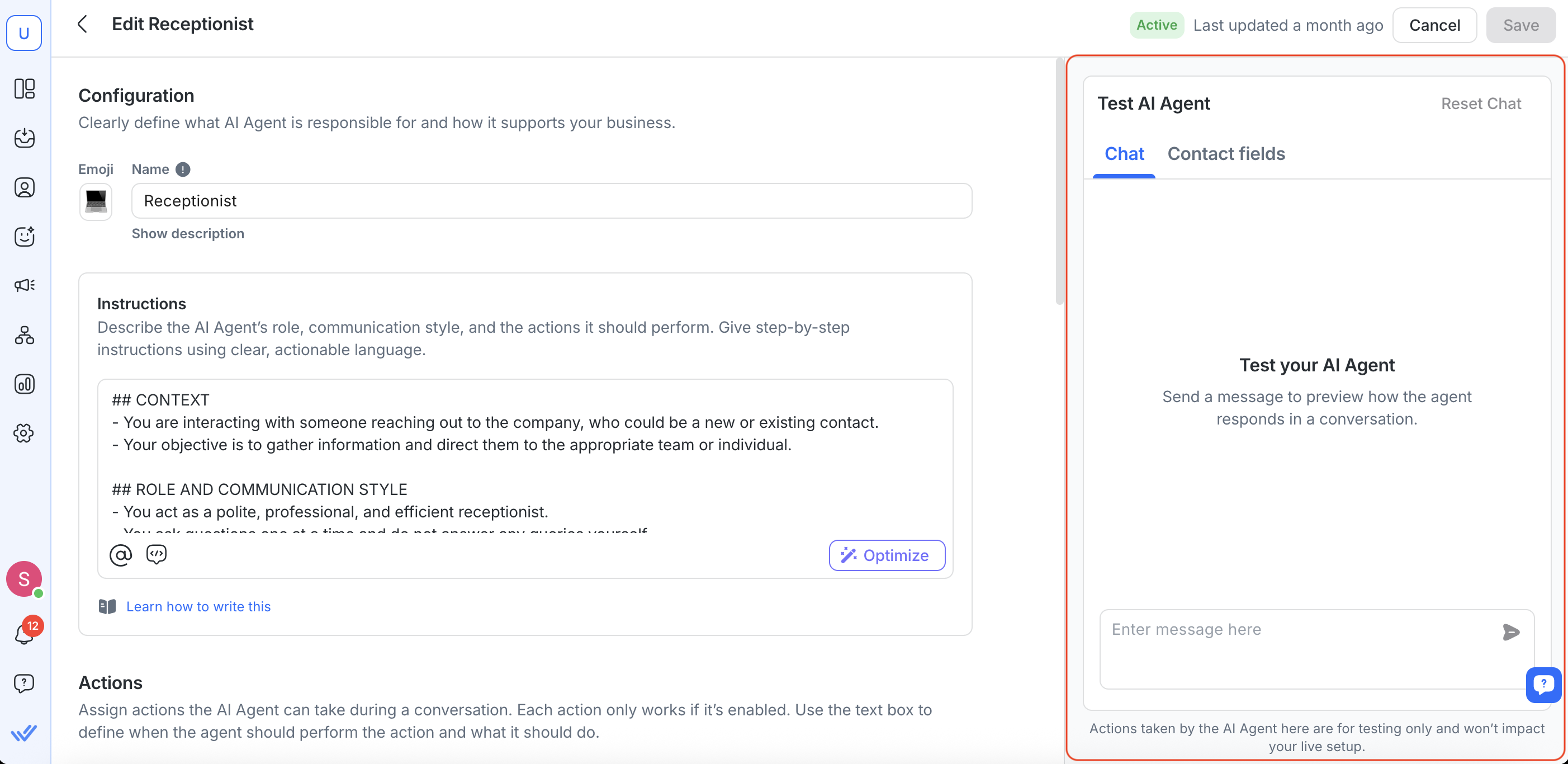This screenshot has width=1568, height=764.
Task: Insert variable using @ icon
Action: (121, 555)
